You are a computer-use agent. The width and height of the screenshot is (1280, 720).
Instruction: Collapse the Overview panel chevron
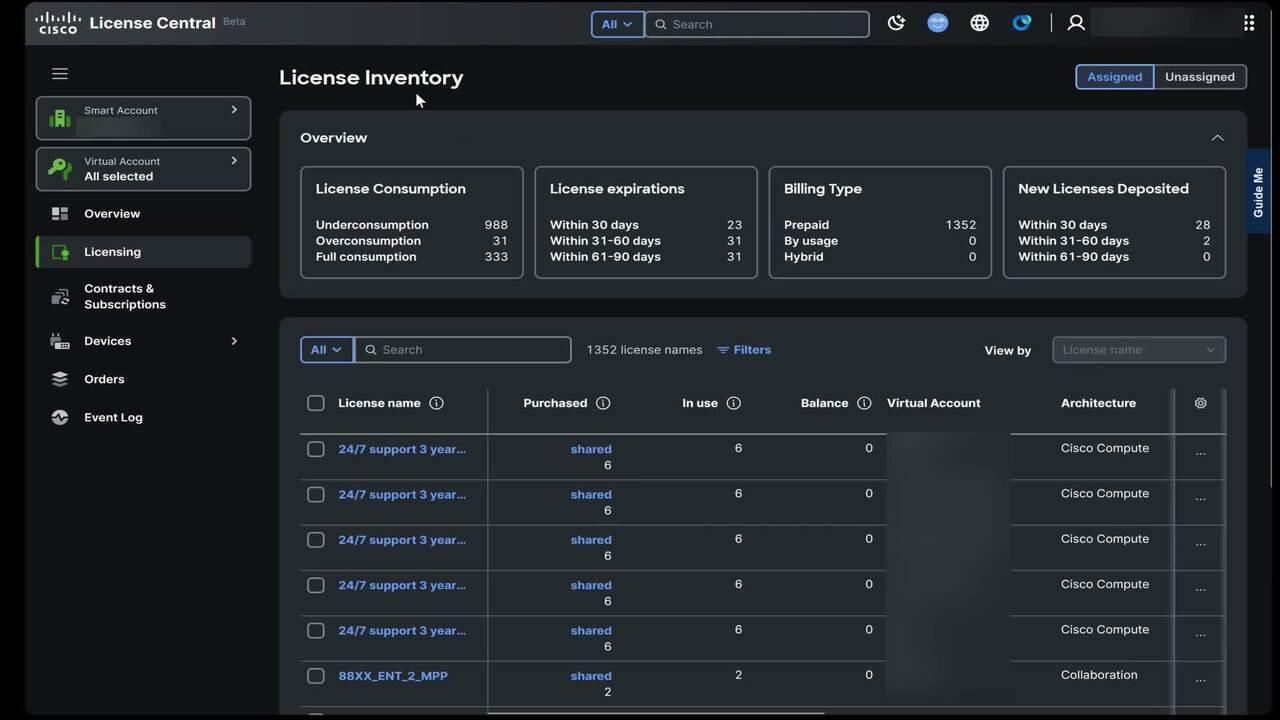pos(1217,138)
